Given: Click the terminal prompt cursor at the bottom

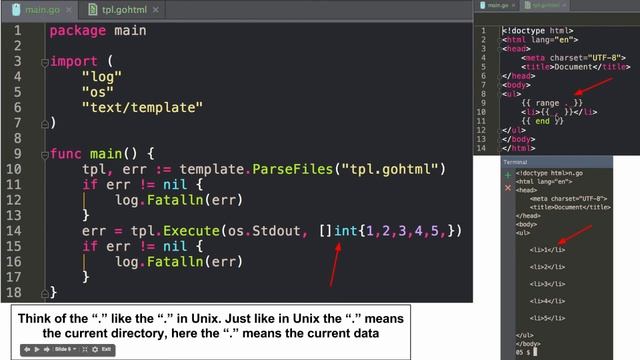Looking at the screenshot, I should pos(536,352).
